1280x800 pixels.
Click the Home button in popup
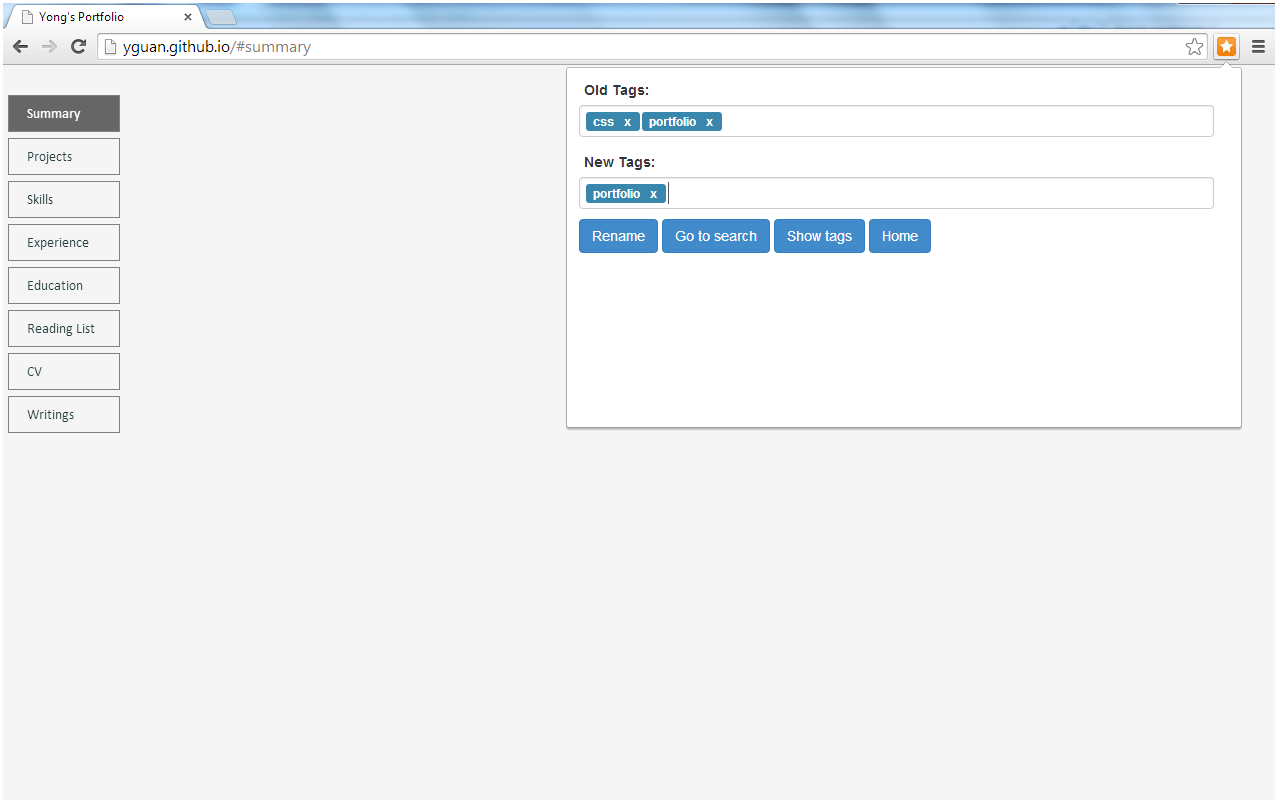900,236
